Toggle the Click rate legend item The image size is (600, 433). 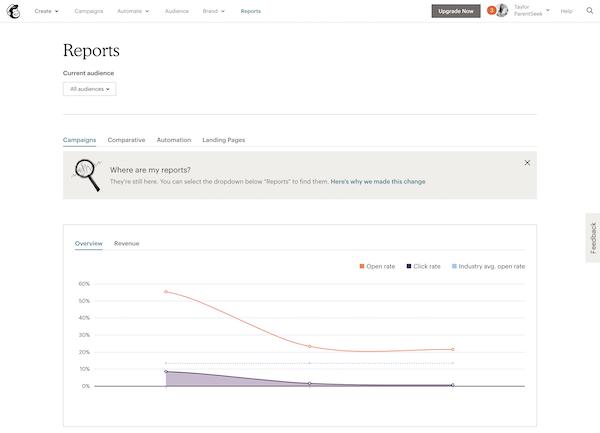pyautogui.click(x=423, y=266)
